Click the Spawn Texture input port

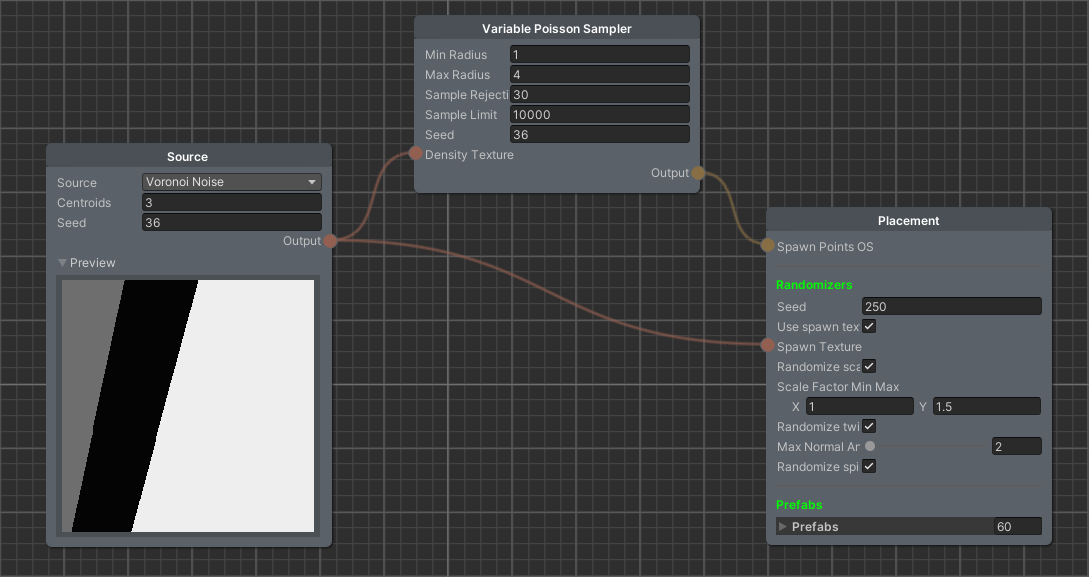tap(767, 346)
